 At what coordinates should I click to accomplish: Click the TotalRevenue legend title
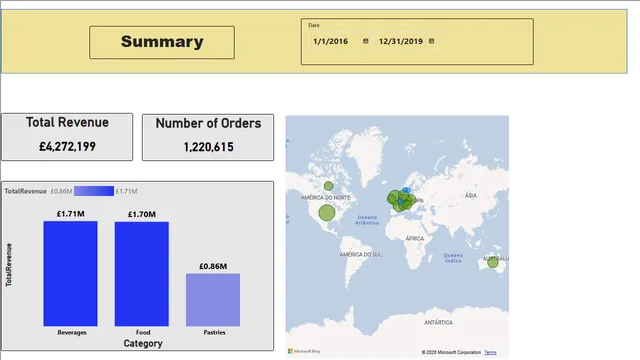[25, 191]
